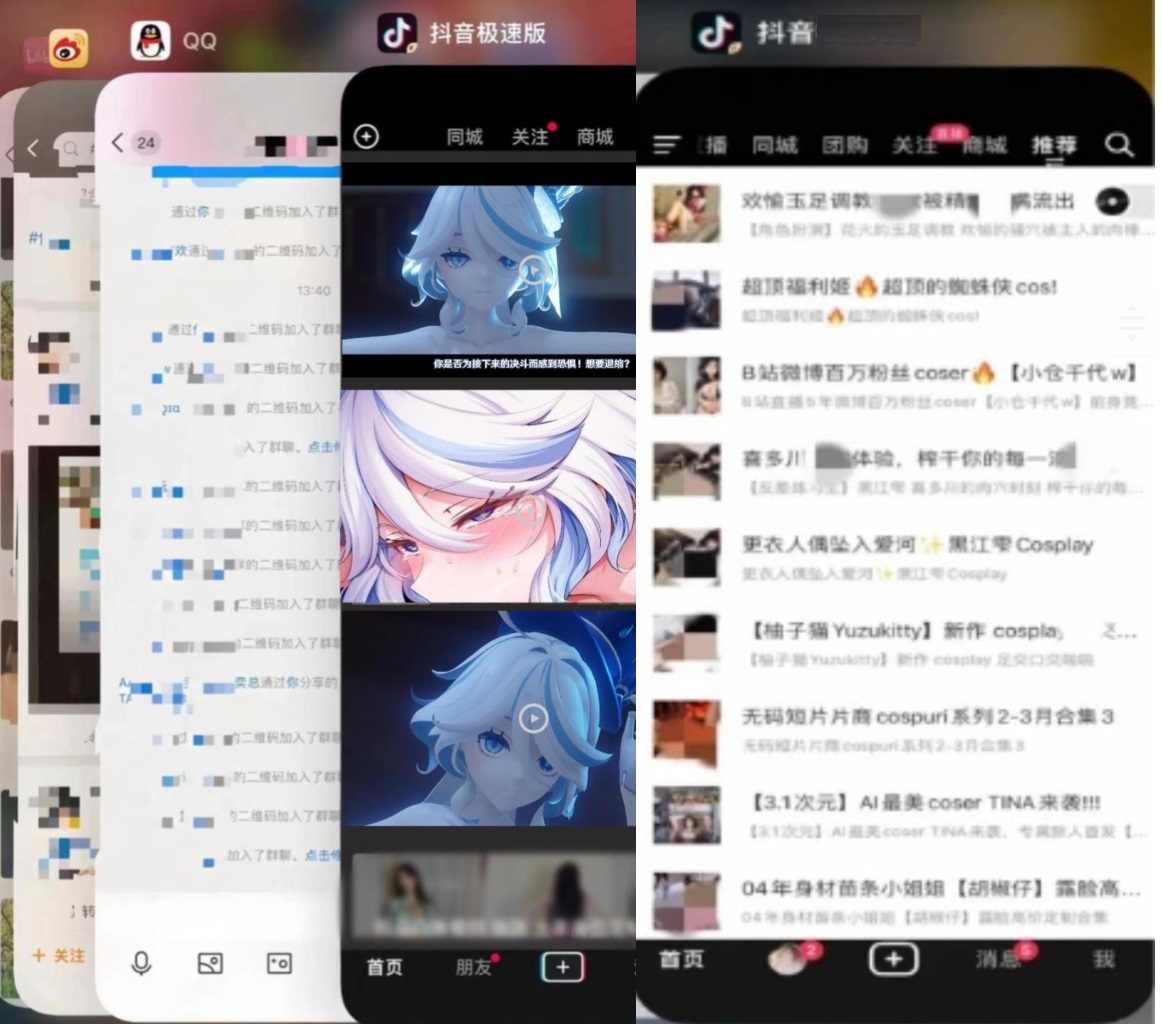Tap the create plus button in 抖音极速版

click(x=563, y=967)
